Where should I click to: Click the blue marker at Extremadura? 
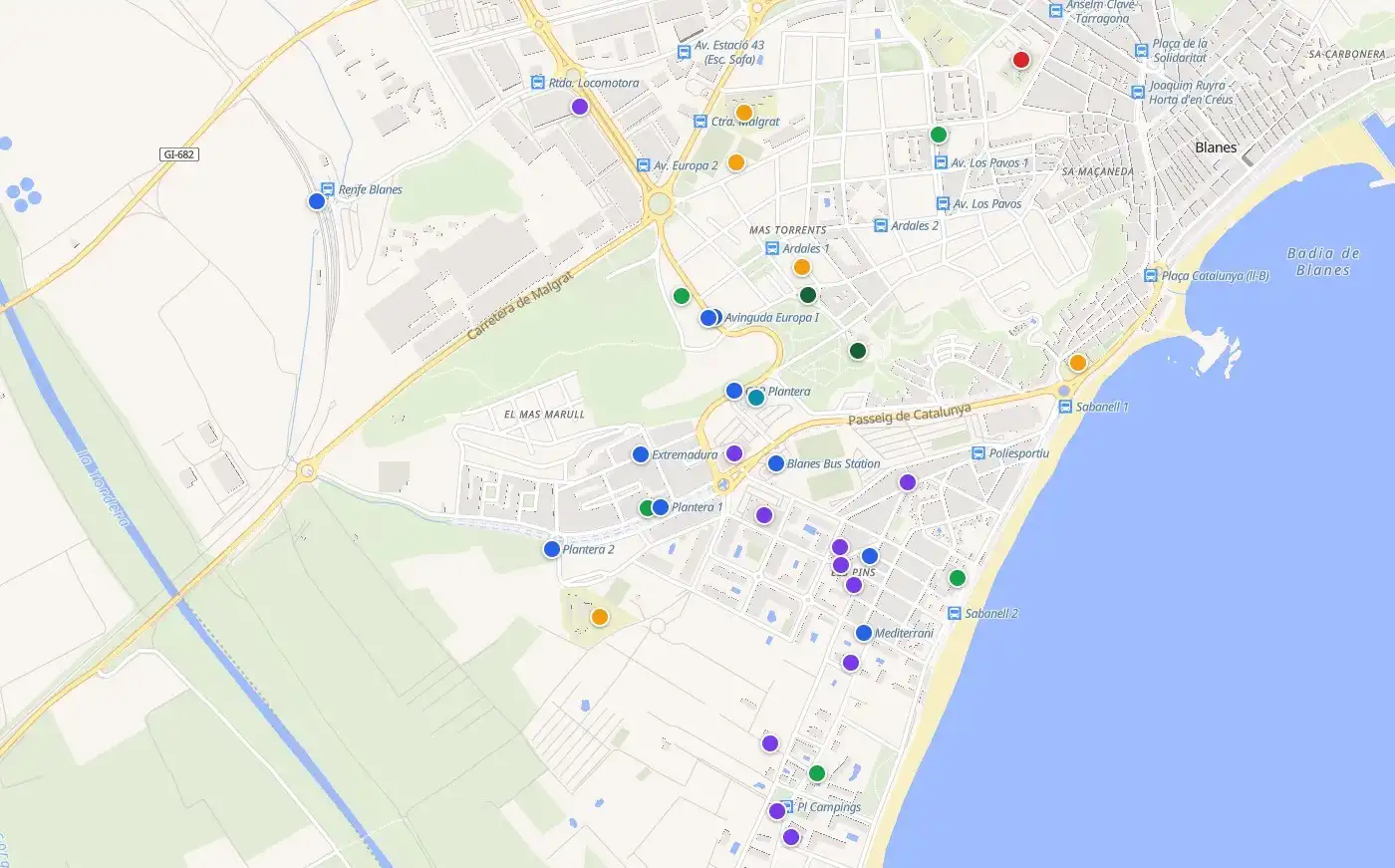[641, 454]
